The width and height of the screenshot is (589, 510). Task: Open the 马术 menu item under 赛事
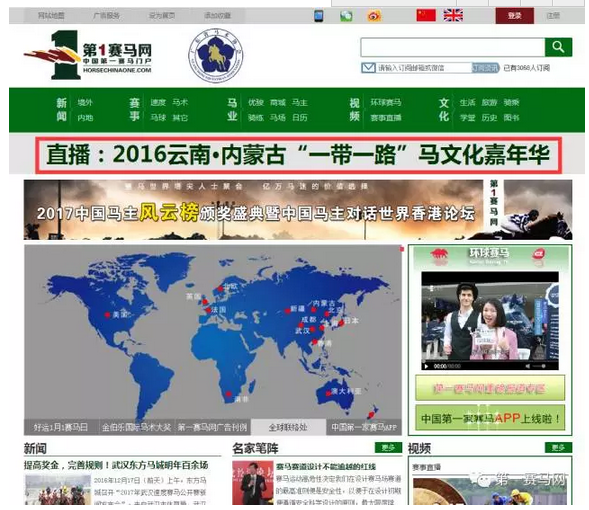(180, 103)
